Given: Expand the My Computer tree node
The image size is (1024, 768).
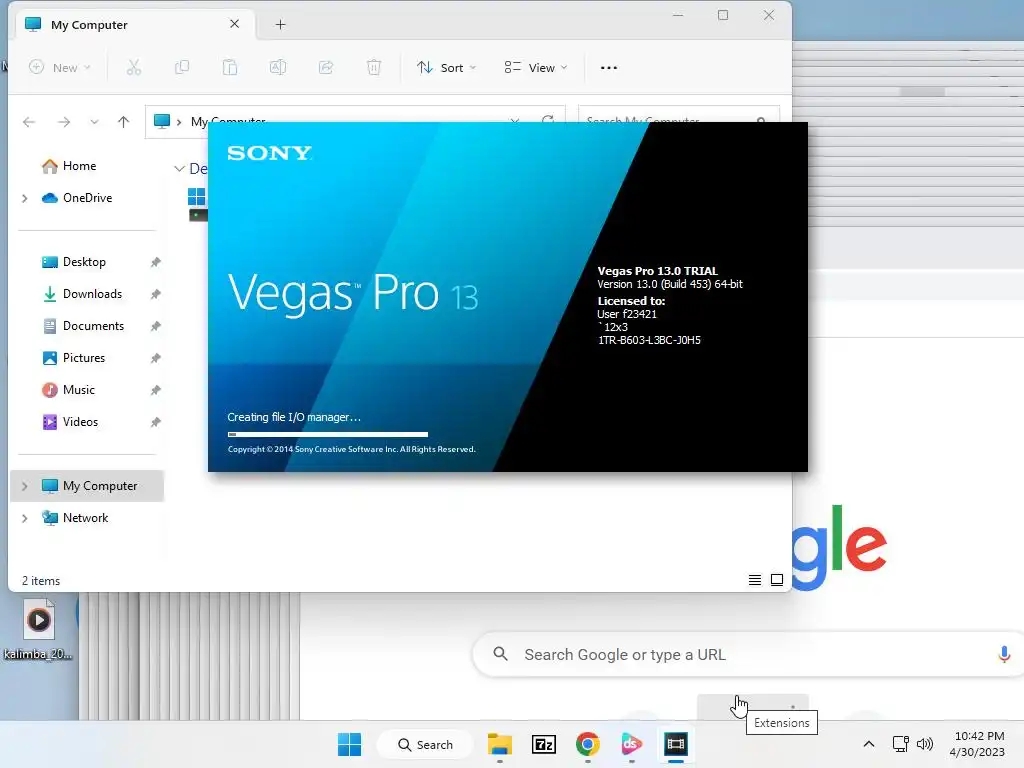Looking at the screenshot, I should point(25,486).
